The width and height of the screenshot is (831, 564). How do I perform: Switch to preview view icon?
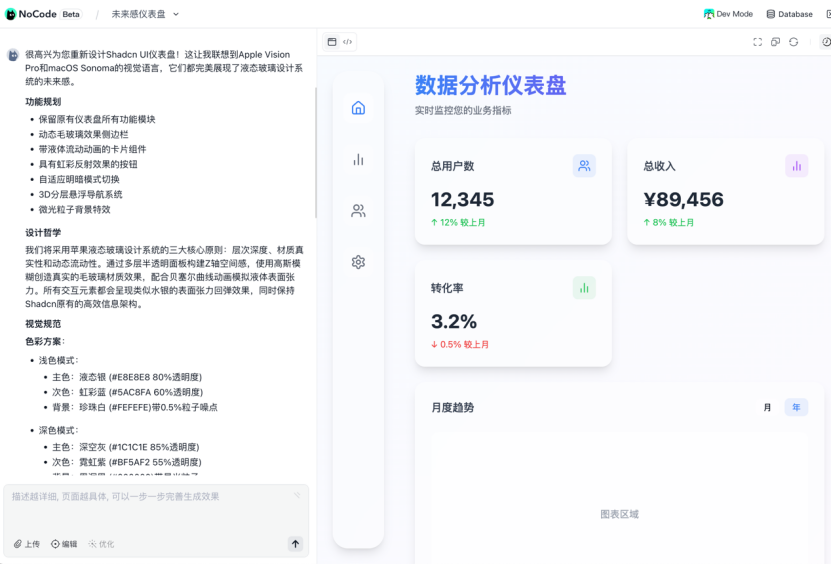pos(332,42)
